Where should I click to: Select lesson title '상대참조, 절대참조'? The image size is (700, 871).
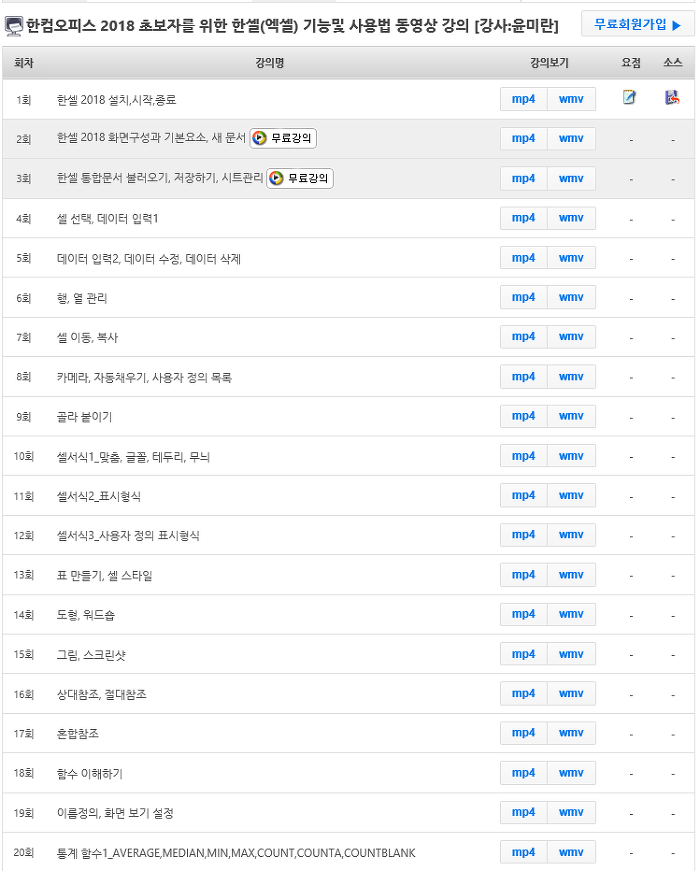click(102, 695)
